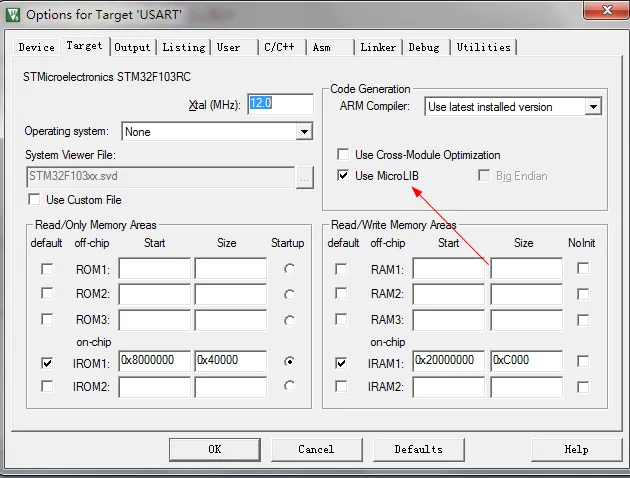Enable NoInit for IRAM2
The height and width of the screenshot is (478, 630).
click(x=583, y=387)
